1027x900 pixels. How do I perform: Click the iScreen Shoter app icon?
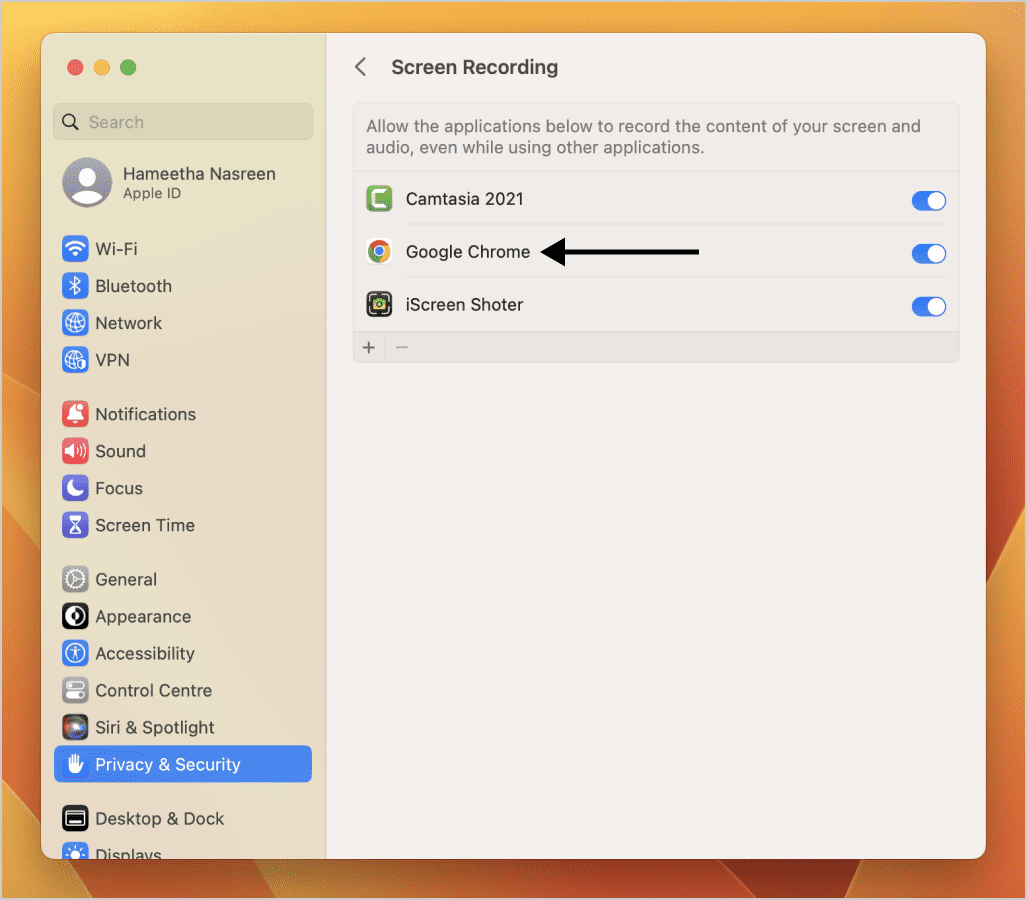(379, 305)
